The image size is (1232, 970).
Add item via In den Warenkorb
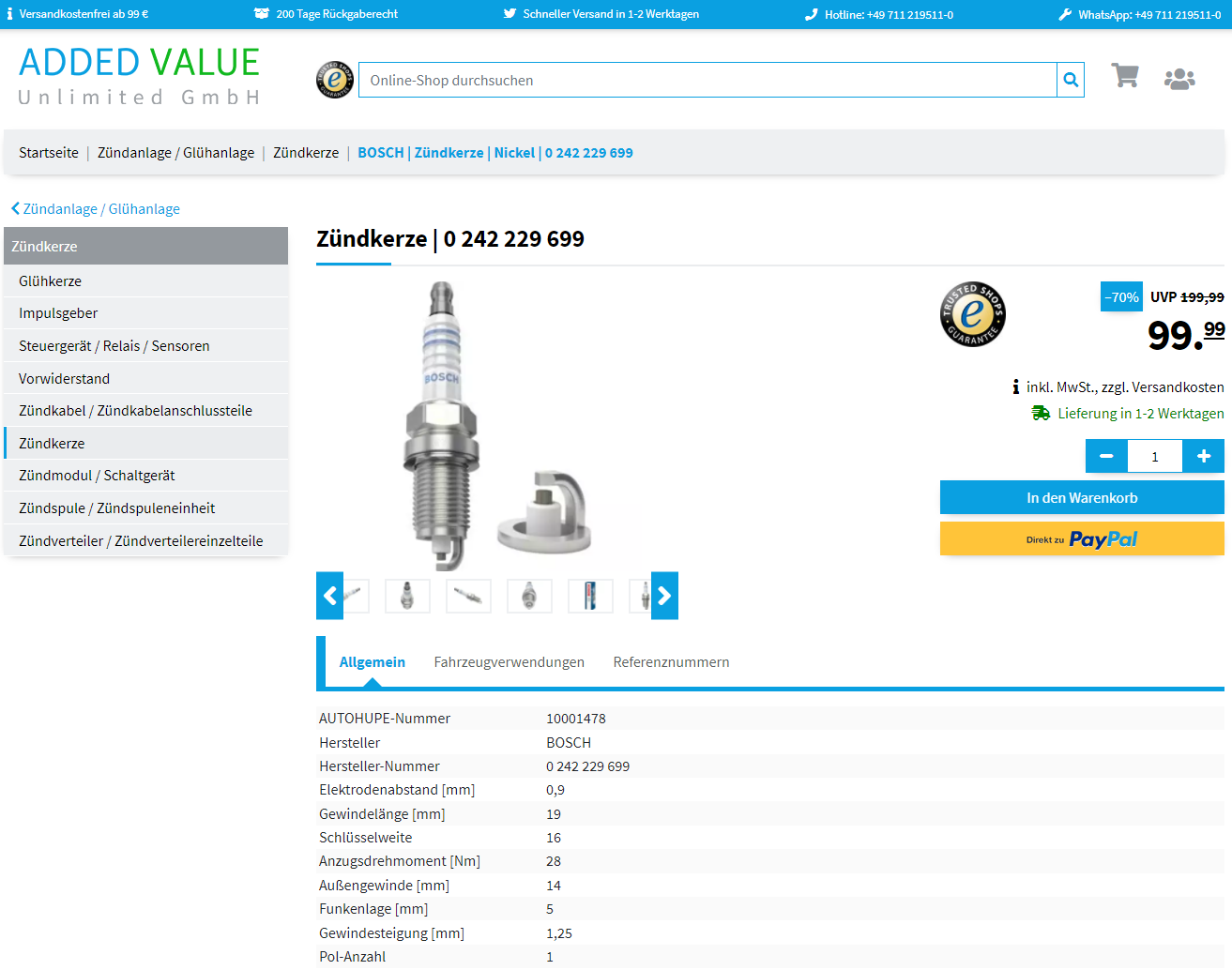pyautogui.click(x=1082, y=497)
